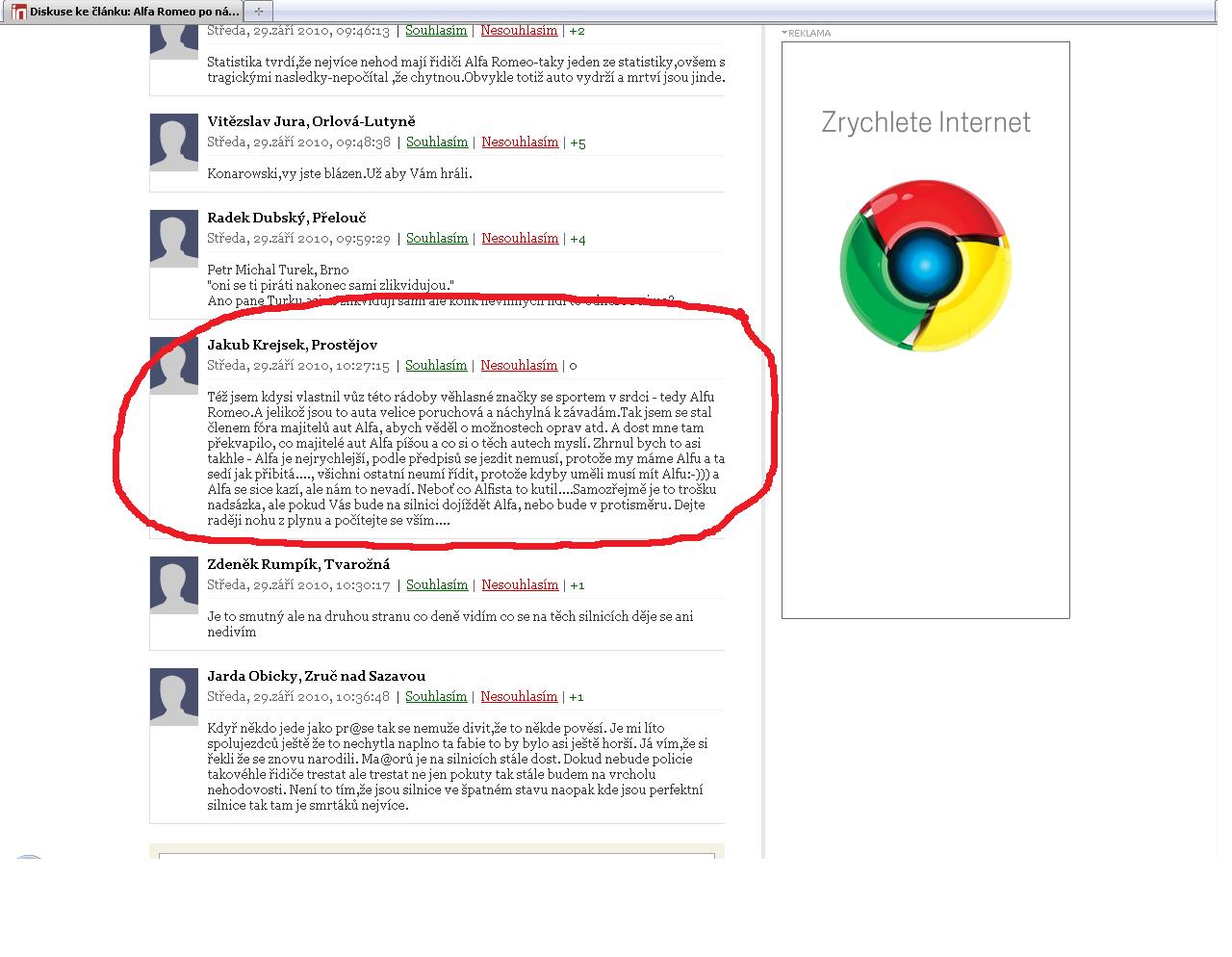Switch to the 'Diskuse ke článku' tab

tap(134, 12)
